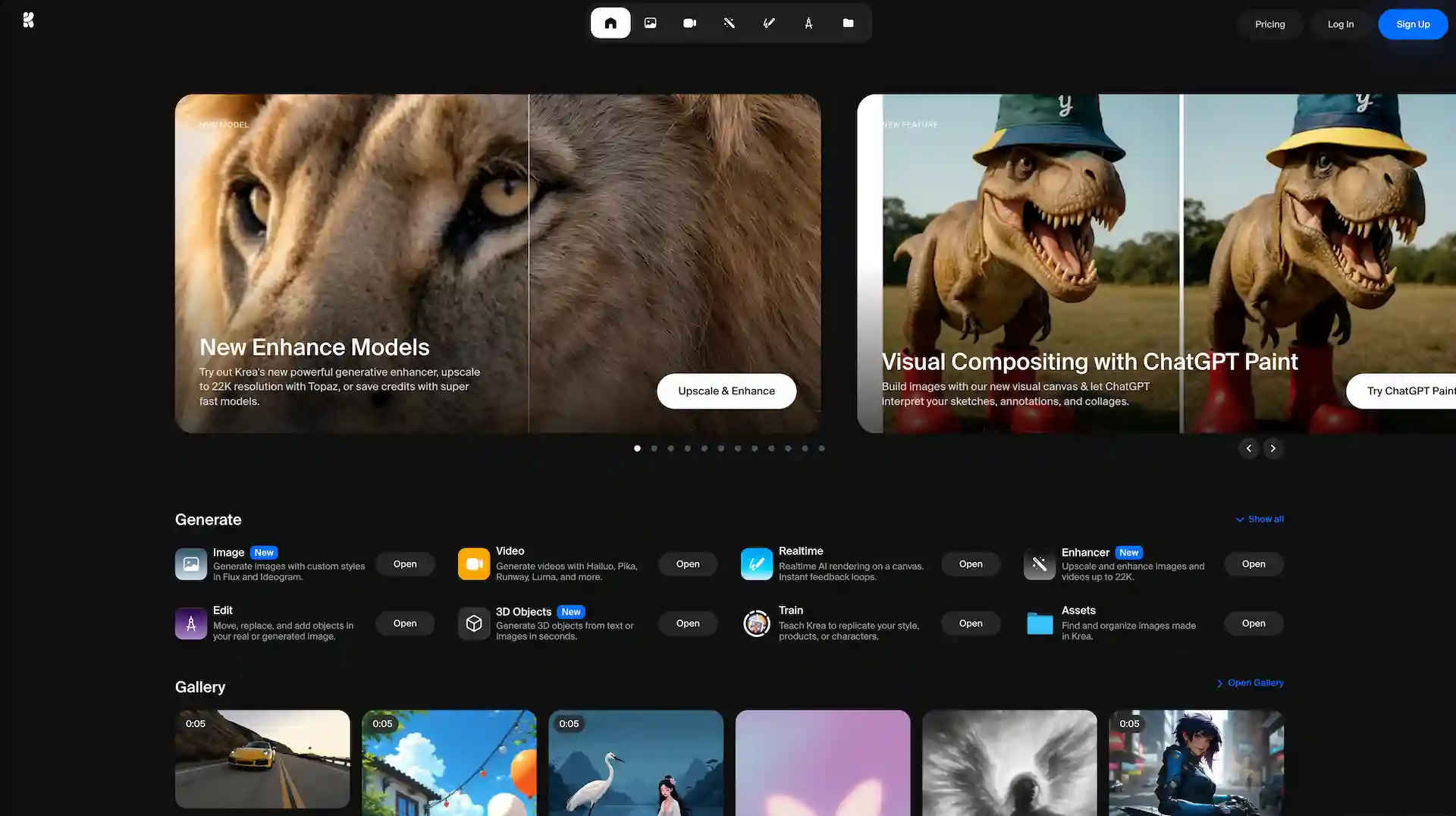The height and width of the screenshot is (816, 1456).
Task: Open the Realtime tool
Action: (971, 564)
